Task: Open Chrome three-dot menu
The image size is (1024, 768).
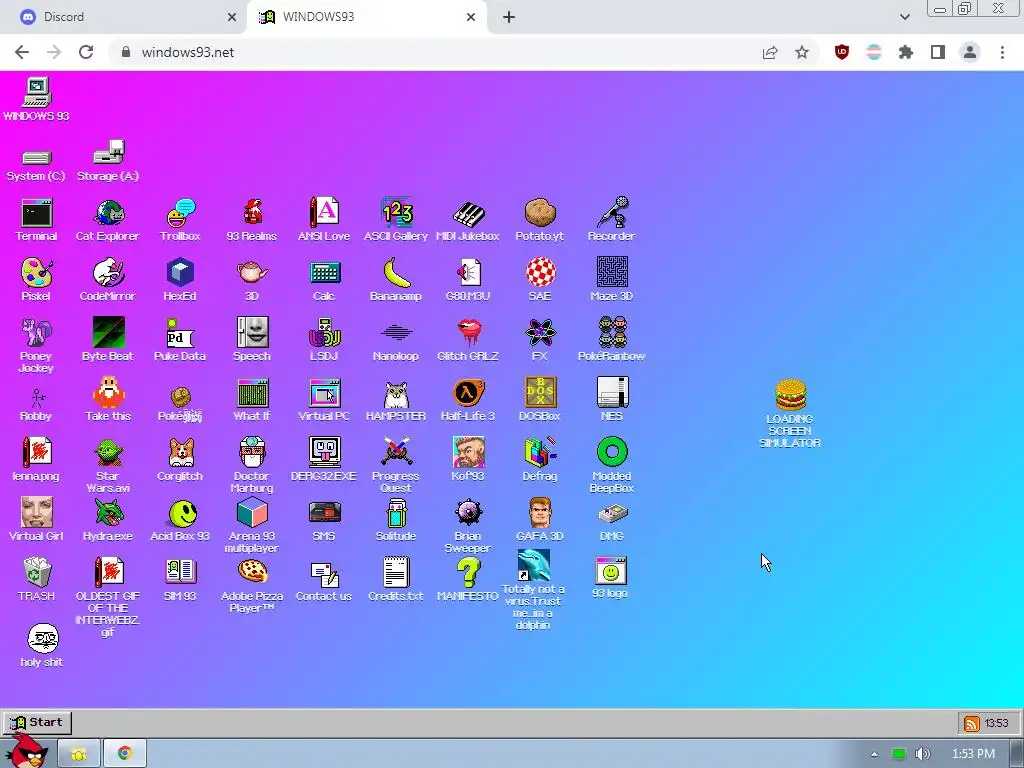Action: tap(1002, 52)
